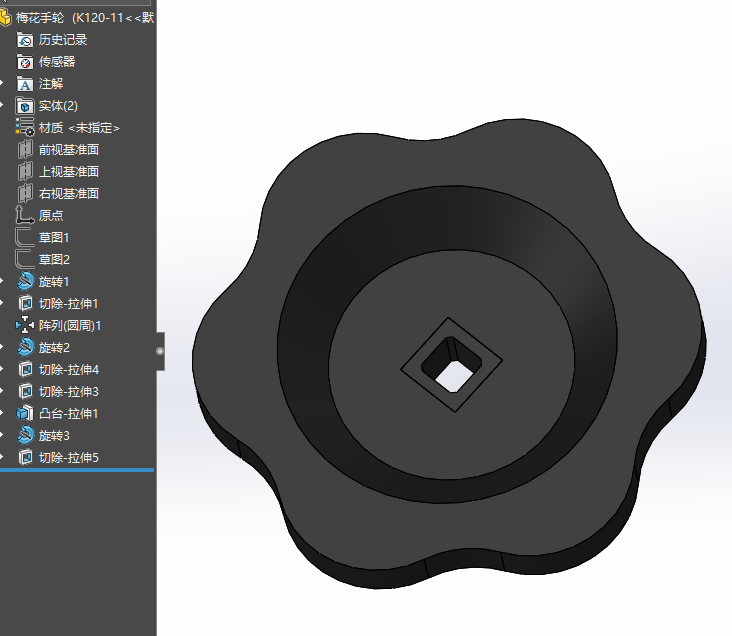Click the 梅花手轮 part icon at tree top
Image resolution: width=732 pixels, height=636 pixels.
[5, 18]
